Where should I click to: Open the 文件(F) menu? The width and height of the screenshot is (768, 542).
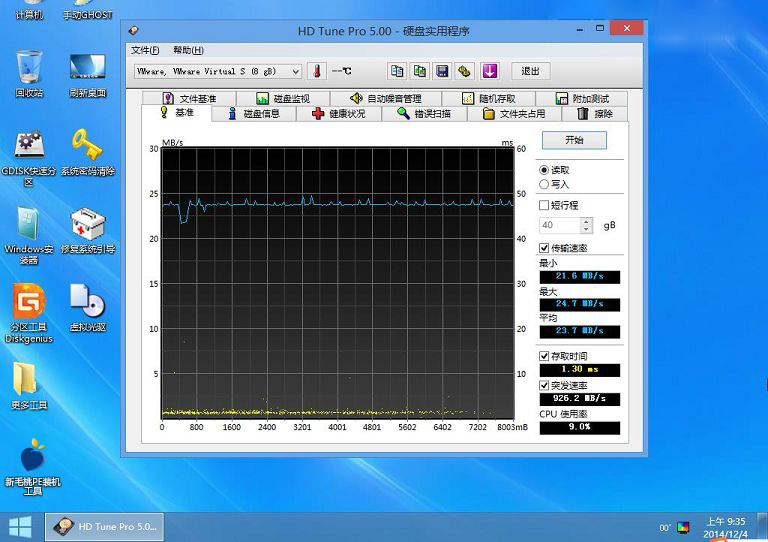pyautogui.click(x=145, y=50)
